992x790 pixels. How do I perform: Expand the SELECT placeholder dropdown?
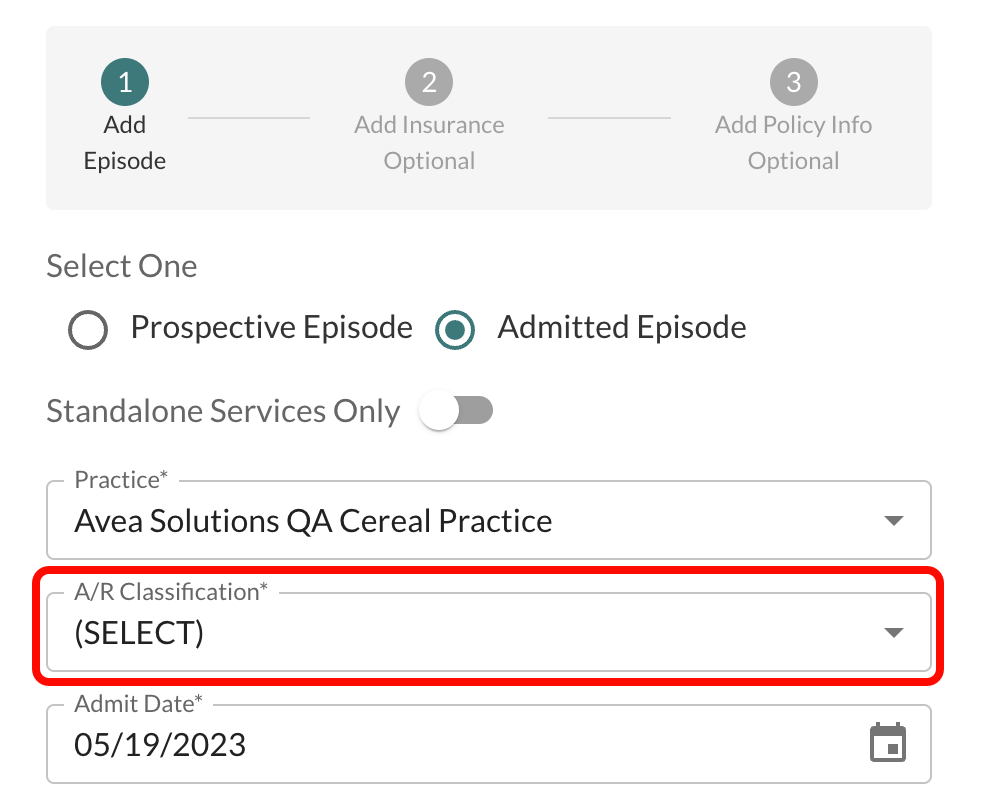click(488, 631)
